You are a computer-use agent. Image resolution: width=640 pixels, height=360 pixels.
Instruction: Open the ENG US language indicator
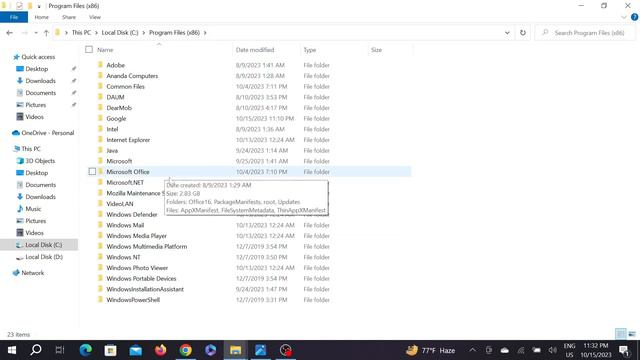(569, 350)
